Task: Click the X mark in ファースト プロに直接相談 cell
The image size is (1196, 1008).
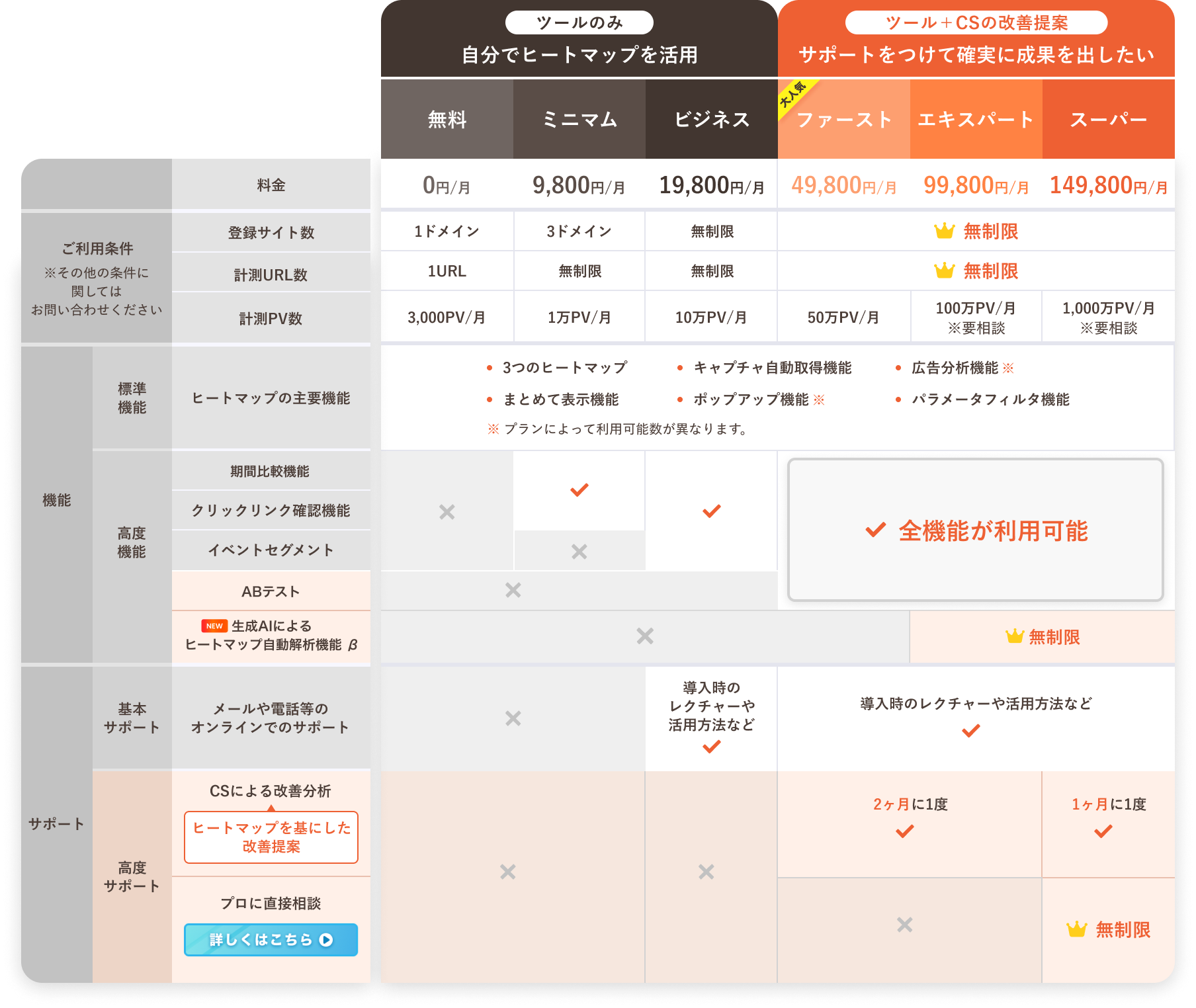Action: [905, 924]
